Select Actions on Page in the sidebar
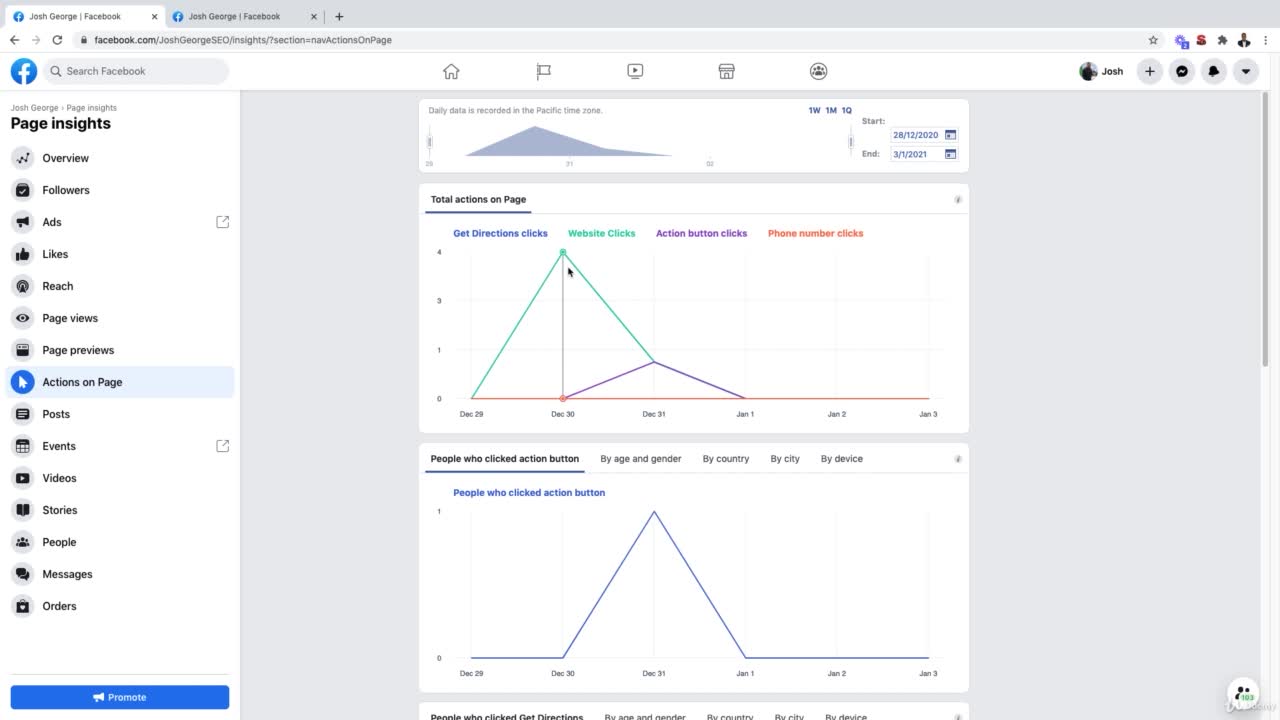Screen dimensions: 1280x720 [x=120, y=382]
